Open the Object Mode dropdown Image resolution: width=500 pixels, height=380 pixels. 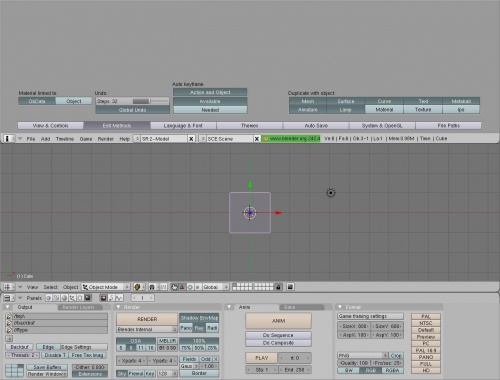point(106,287)
